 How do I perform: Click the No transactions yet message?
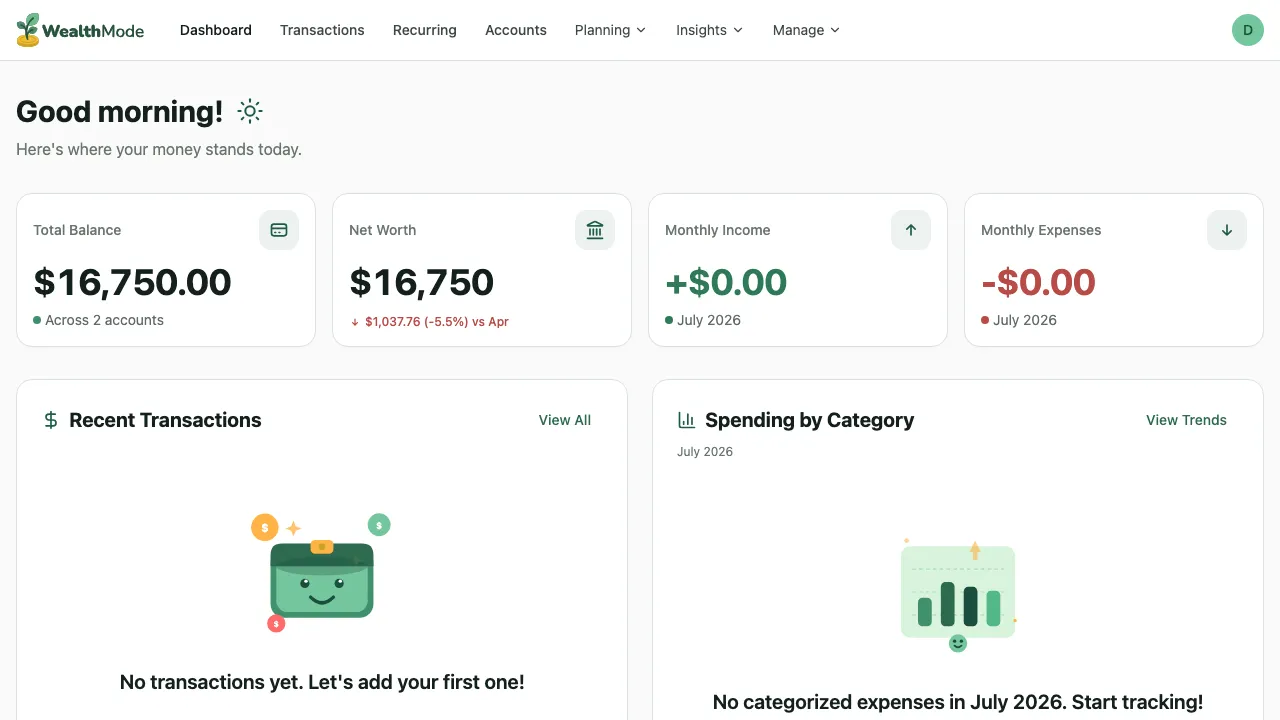322,682
